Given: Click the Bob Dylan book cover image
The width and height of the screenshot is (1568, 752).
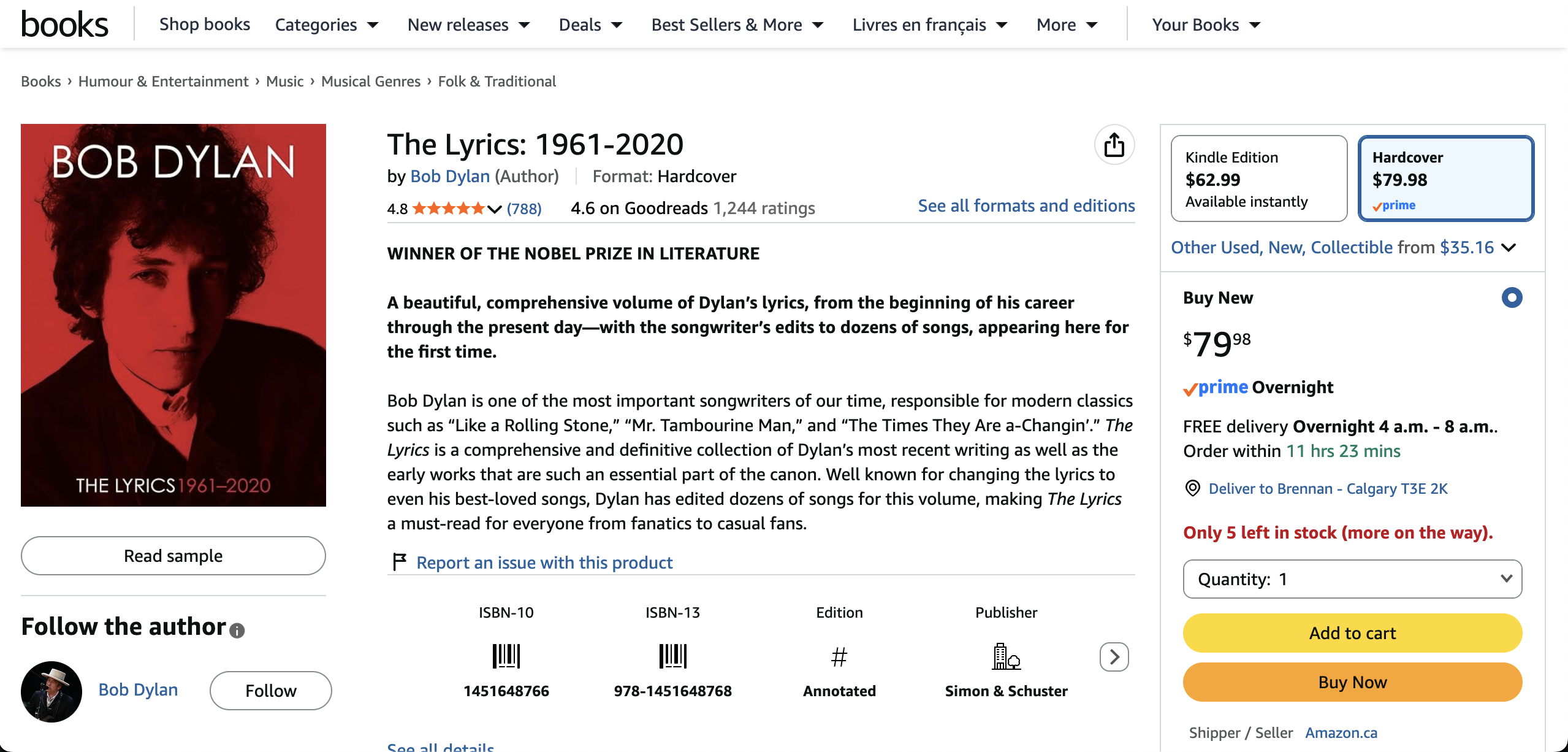Looking at the screenshot, I should coord(173,315).
